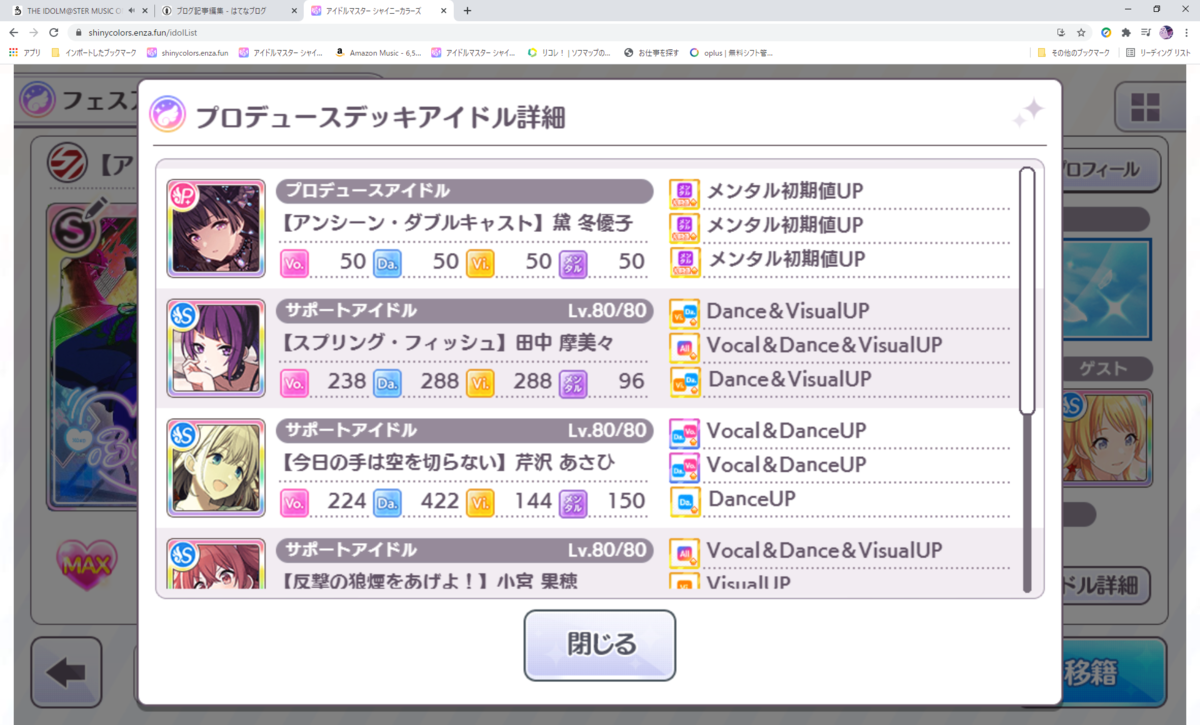Open the browser profile avatar
Image resolution: width=1200 pixels, height=725 pixels.
coord(1166,32)
